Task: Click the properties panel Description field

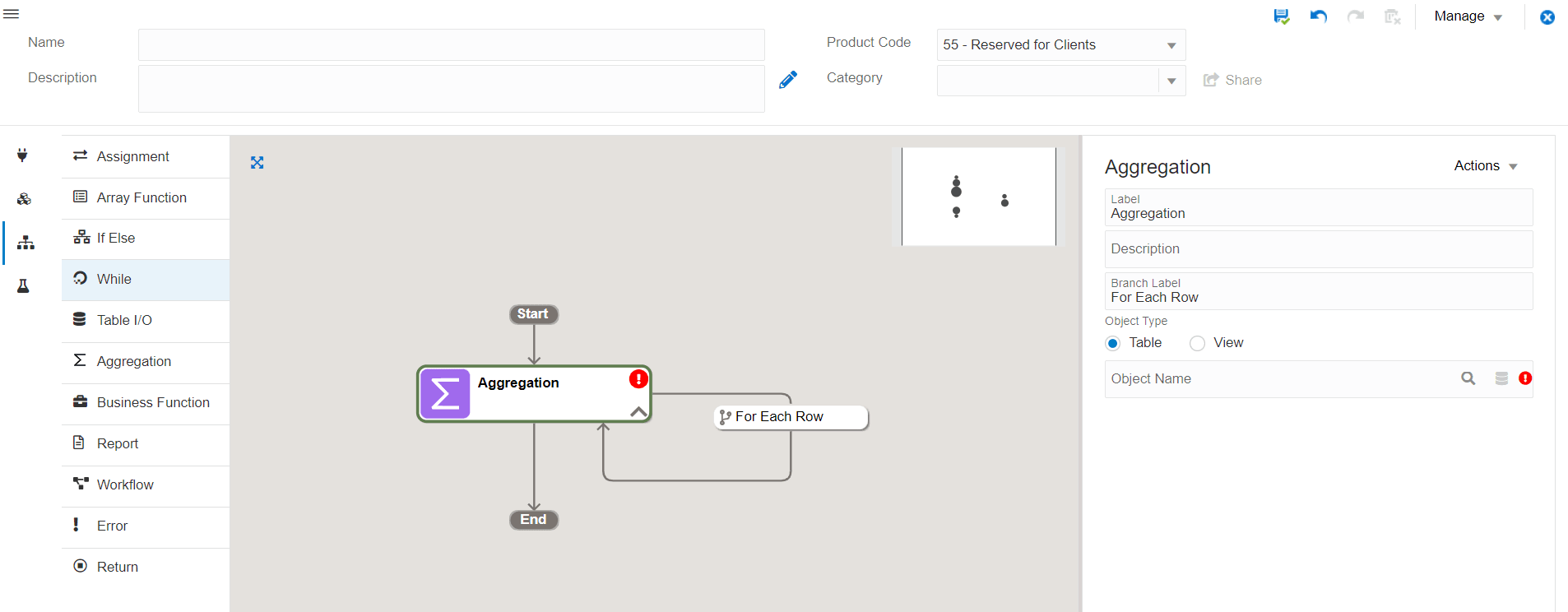Action: pyautogui.click(x=1319, y=249)
